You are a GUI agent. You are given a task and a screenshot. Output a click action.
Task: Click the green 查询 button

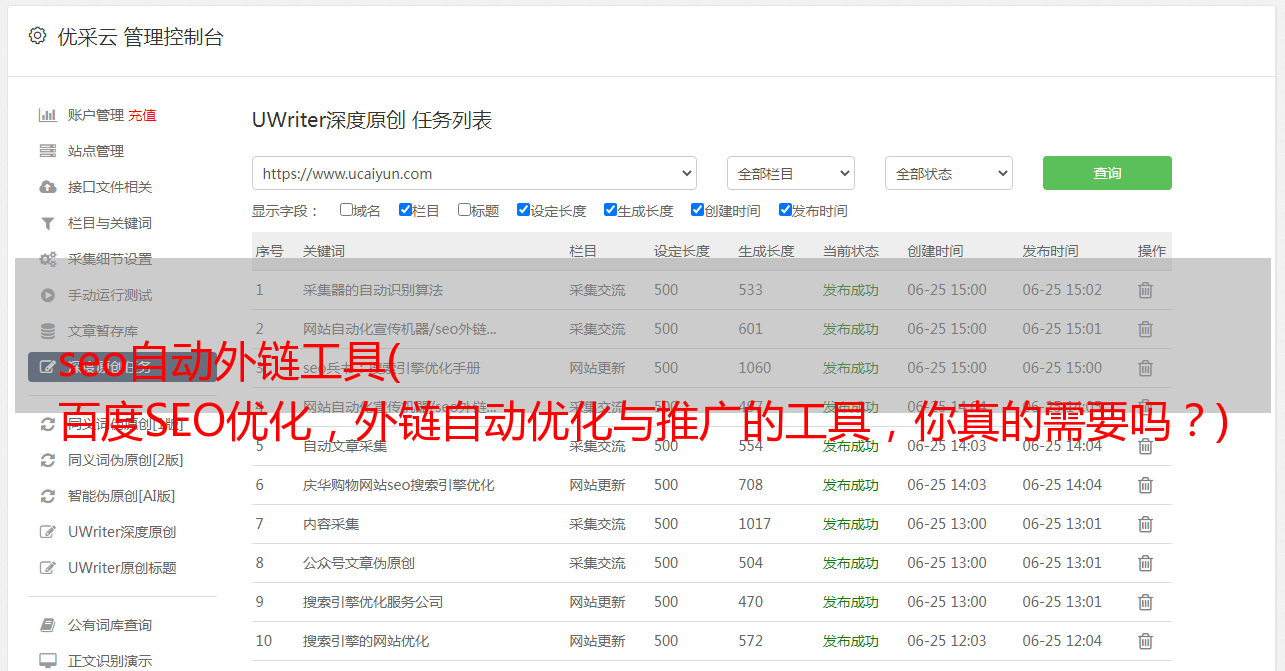point(1107,173)
